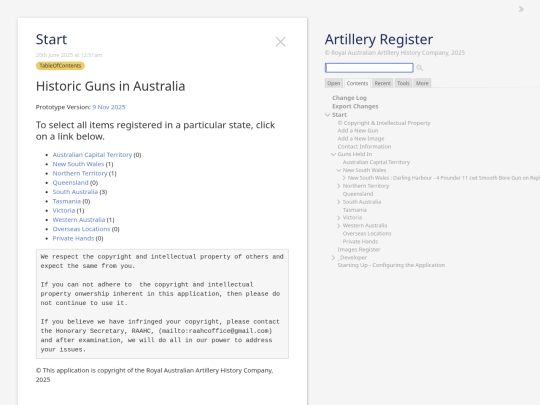Expand the Northern Territory tree node

(x=339, y=186)
